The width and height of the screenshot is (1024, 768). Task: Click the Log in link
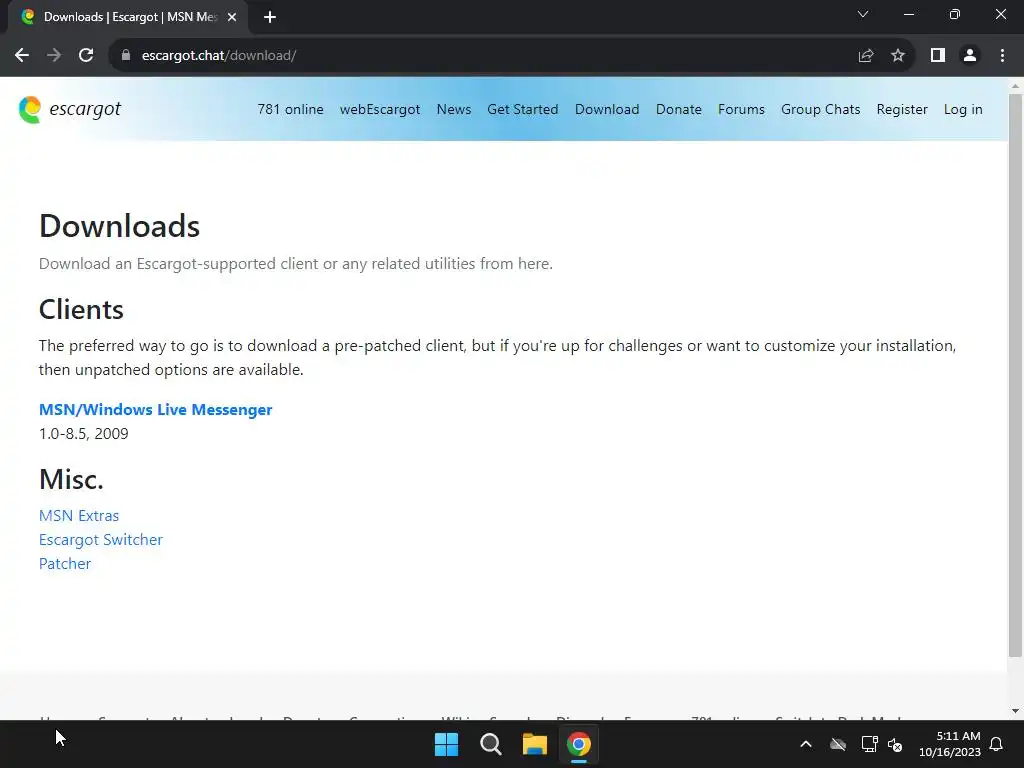pos(963,110)
